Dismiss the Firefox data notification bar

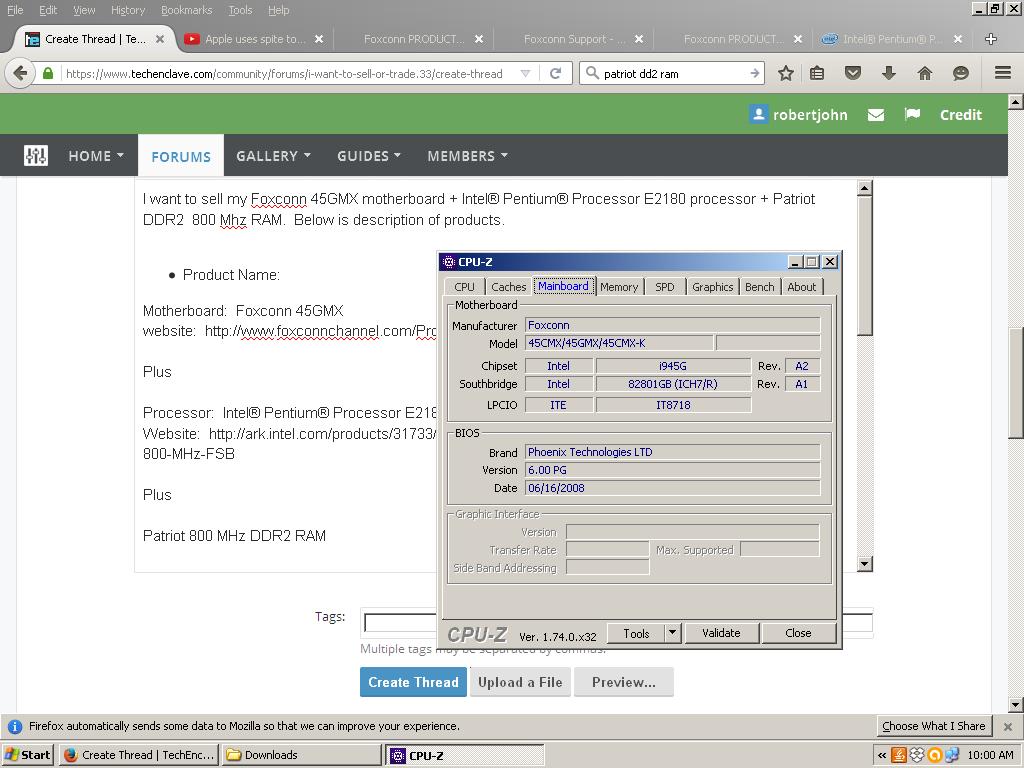click(x=1008, y=726)
